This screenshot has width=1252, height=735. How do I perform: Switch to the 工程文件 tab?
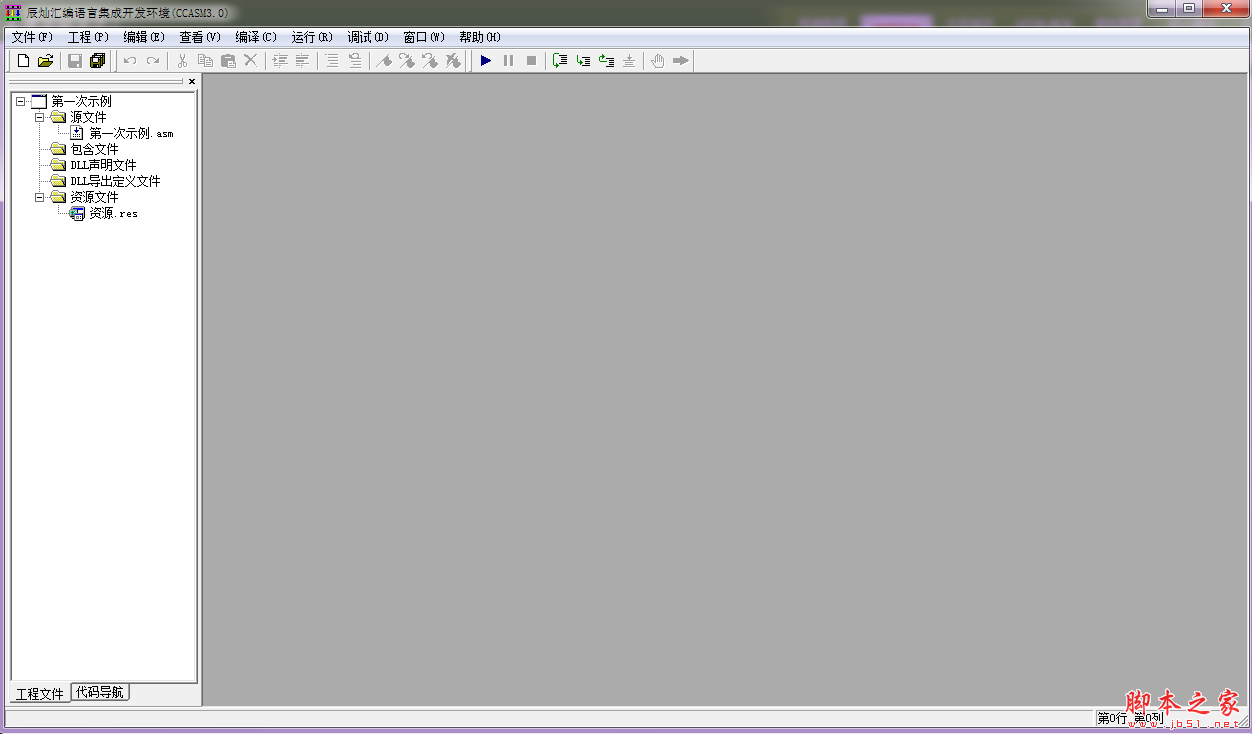point(40,693)
